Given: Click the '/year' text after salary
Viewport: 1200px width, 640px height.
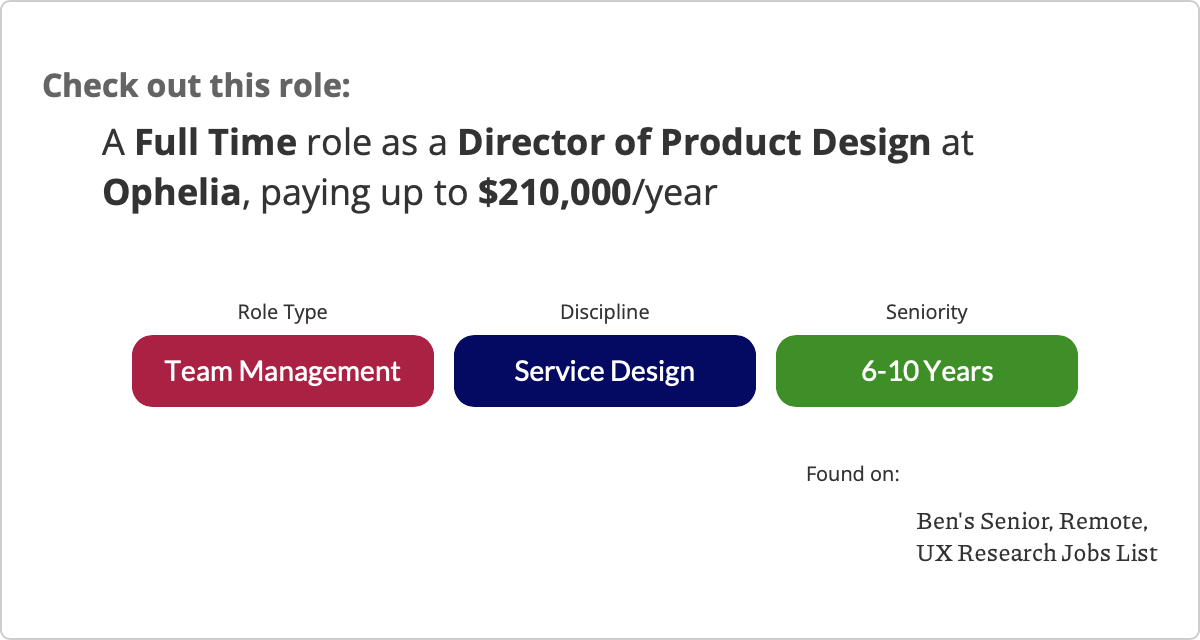Looking at the screenshot, I should pos(675,193).
